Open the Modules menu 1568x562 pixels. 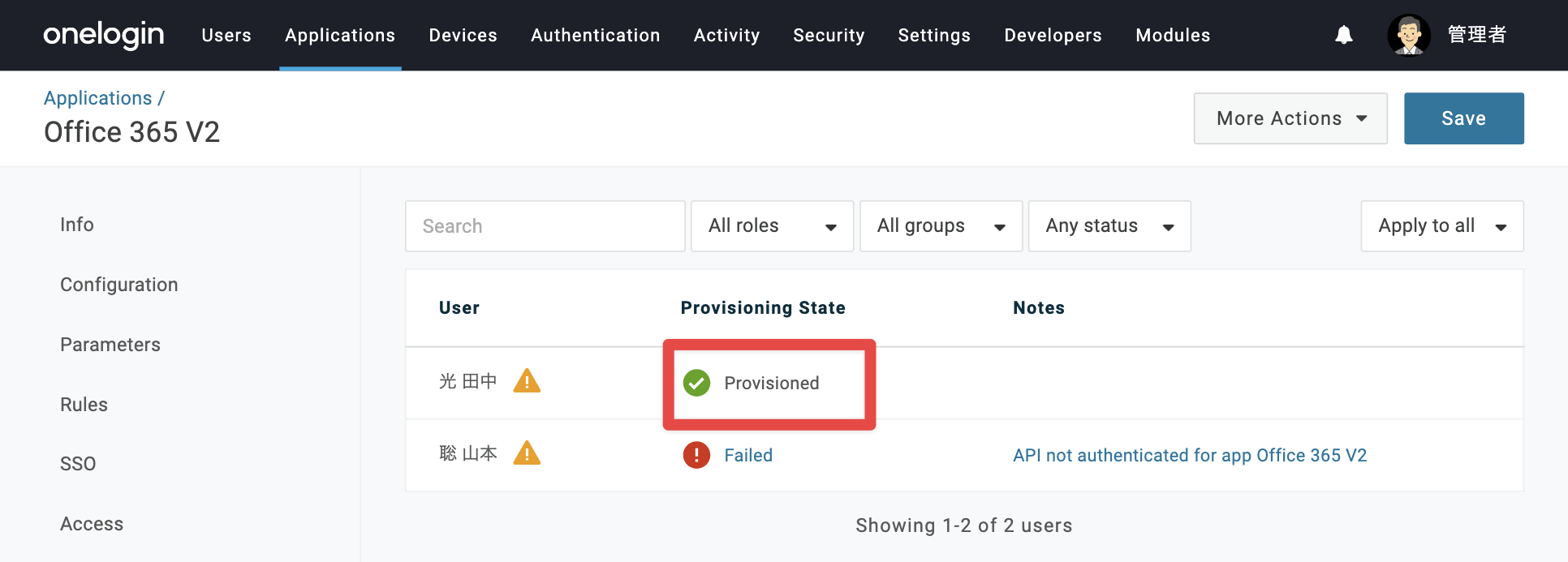[1173, 35]
